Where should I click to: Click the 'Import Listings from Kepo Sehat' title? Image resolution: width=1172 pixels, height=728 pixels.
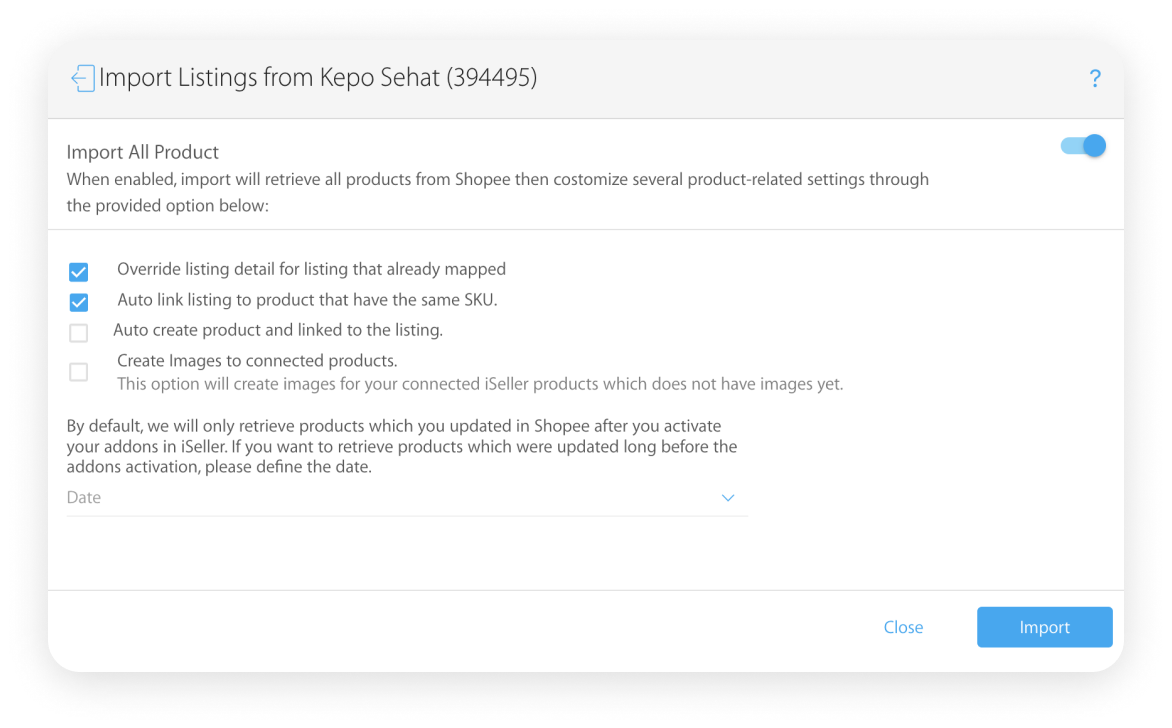(318, 78)
